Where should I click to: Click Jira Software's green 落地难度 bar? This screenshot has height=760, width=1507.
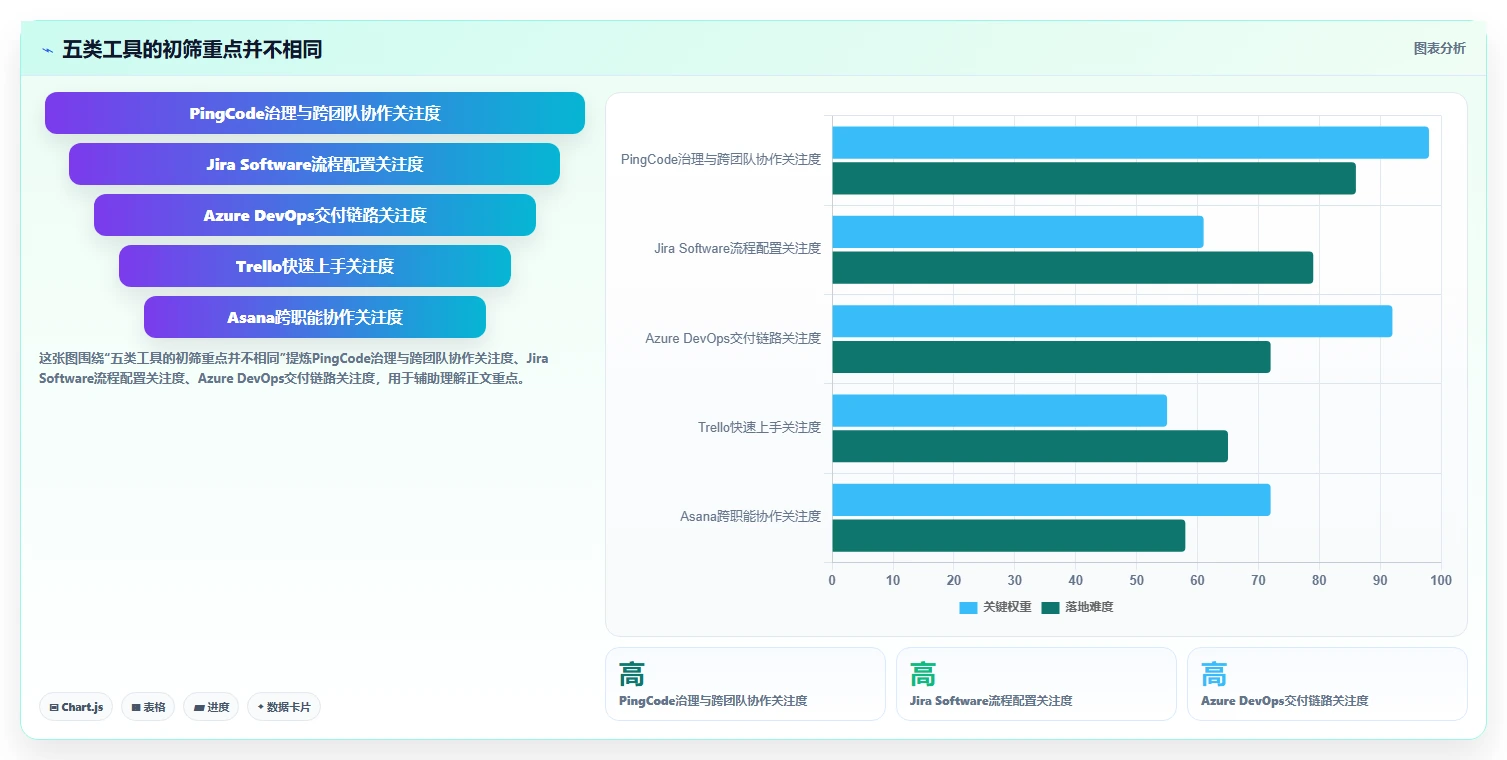(1072, 268)
